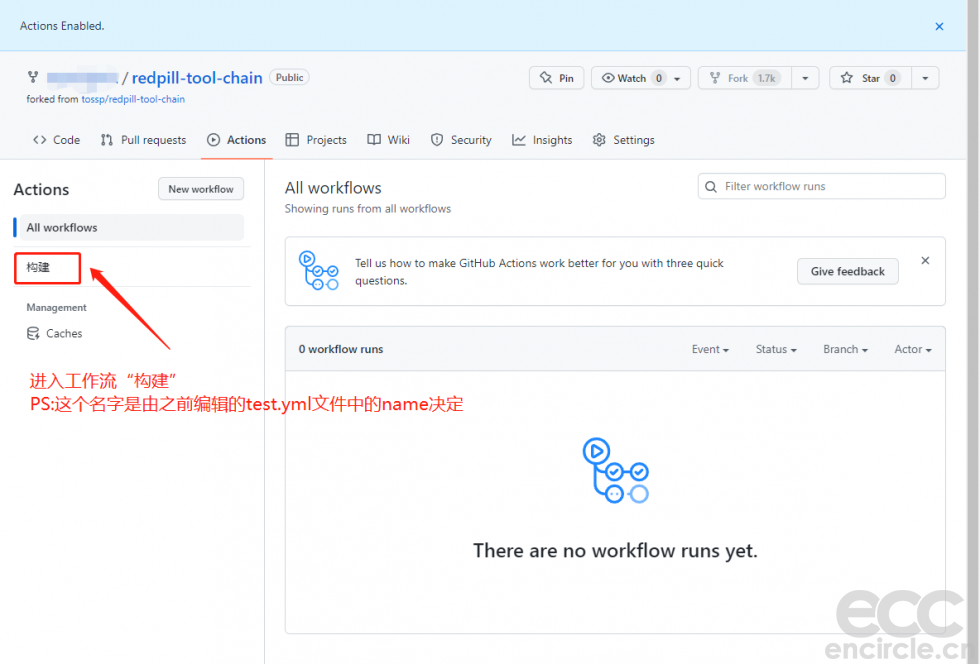Click the Actions sidebar heading
Viewport: 980px width, 664px height.
point(41,189)
